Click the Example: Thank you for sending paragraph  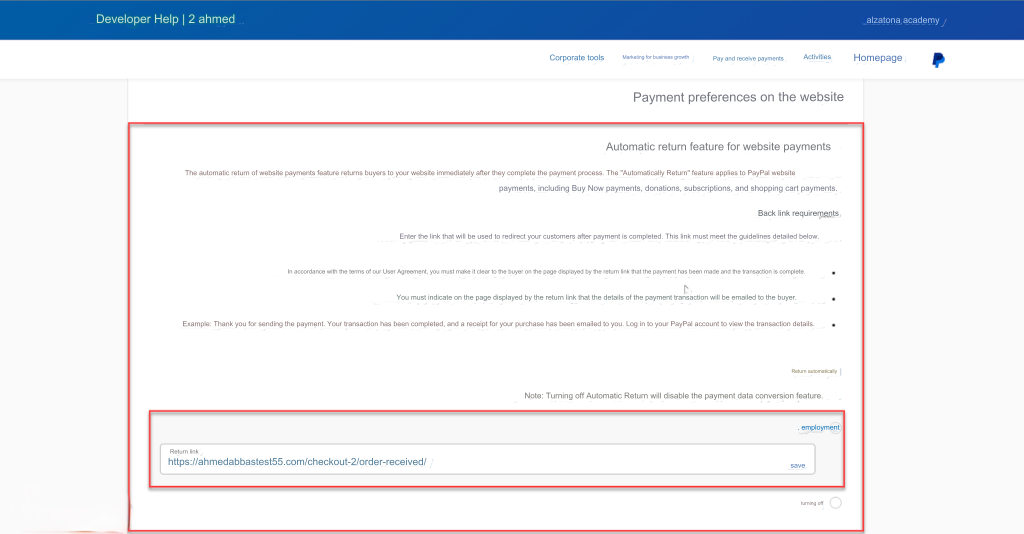pos(498,324)
